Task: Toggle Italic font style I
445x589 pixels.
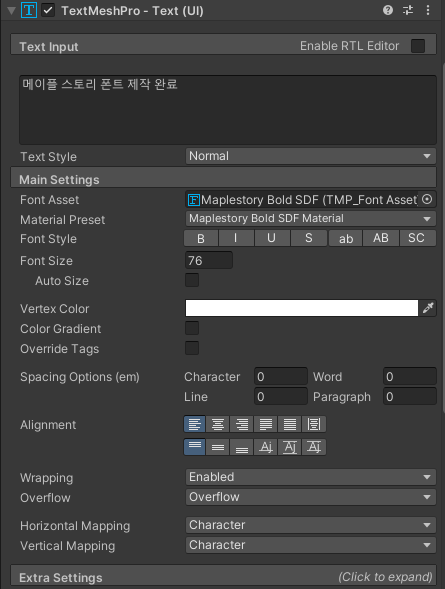Action: point(236,238)
